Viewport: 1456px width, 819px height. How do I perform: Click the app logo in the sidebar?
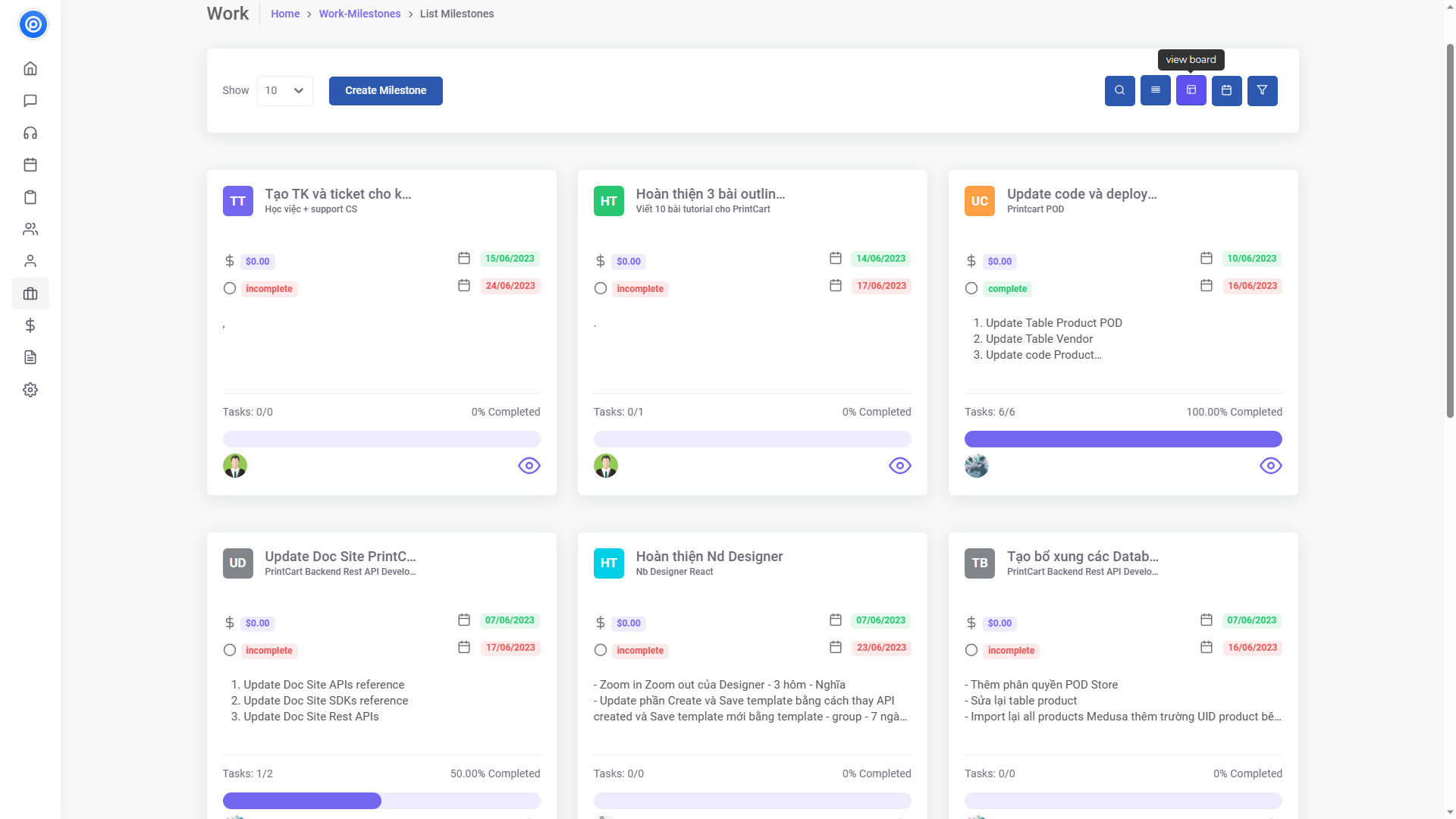(x=33, y=24)
